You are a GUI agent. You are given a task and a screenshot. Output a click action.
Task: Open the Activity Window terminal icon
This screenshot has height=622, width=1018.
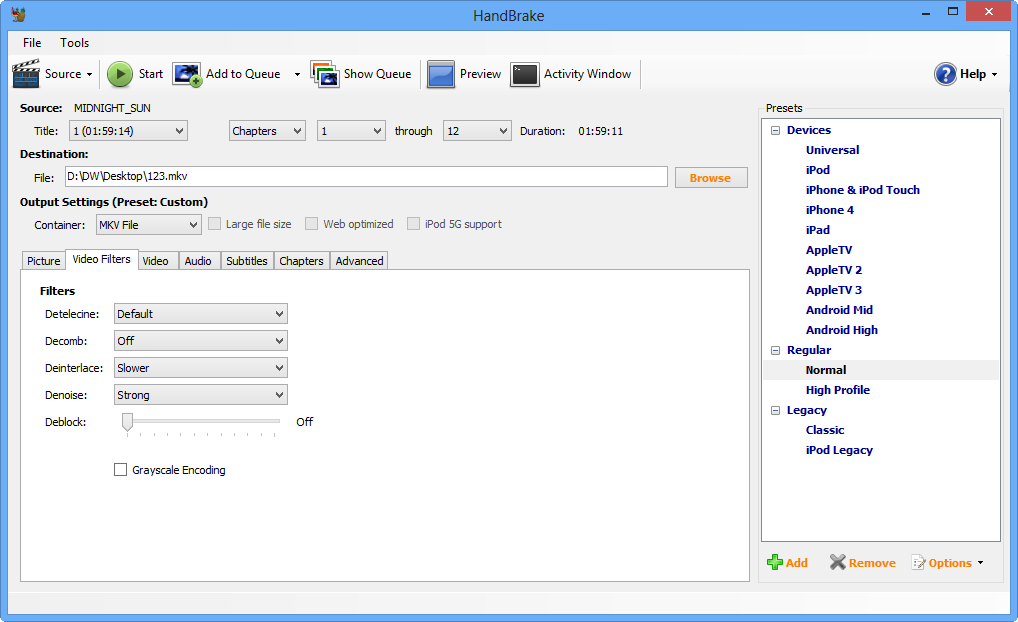[525, 74]
